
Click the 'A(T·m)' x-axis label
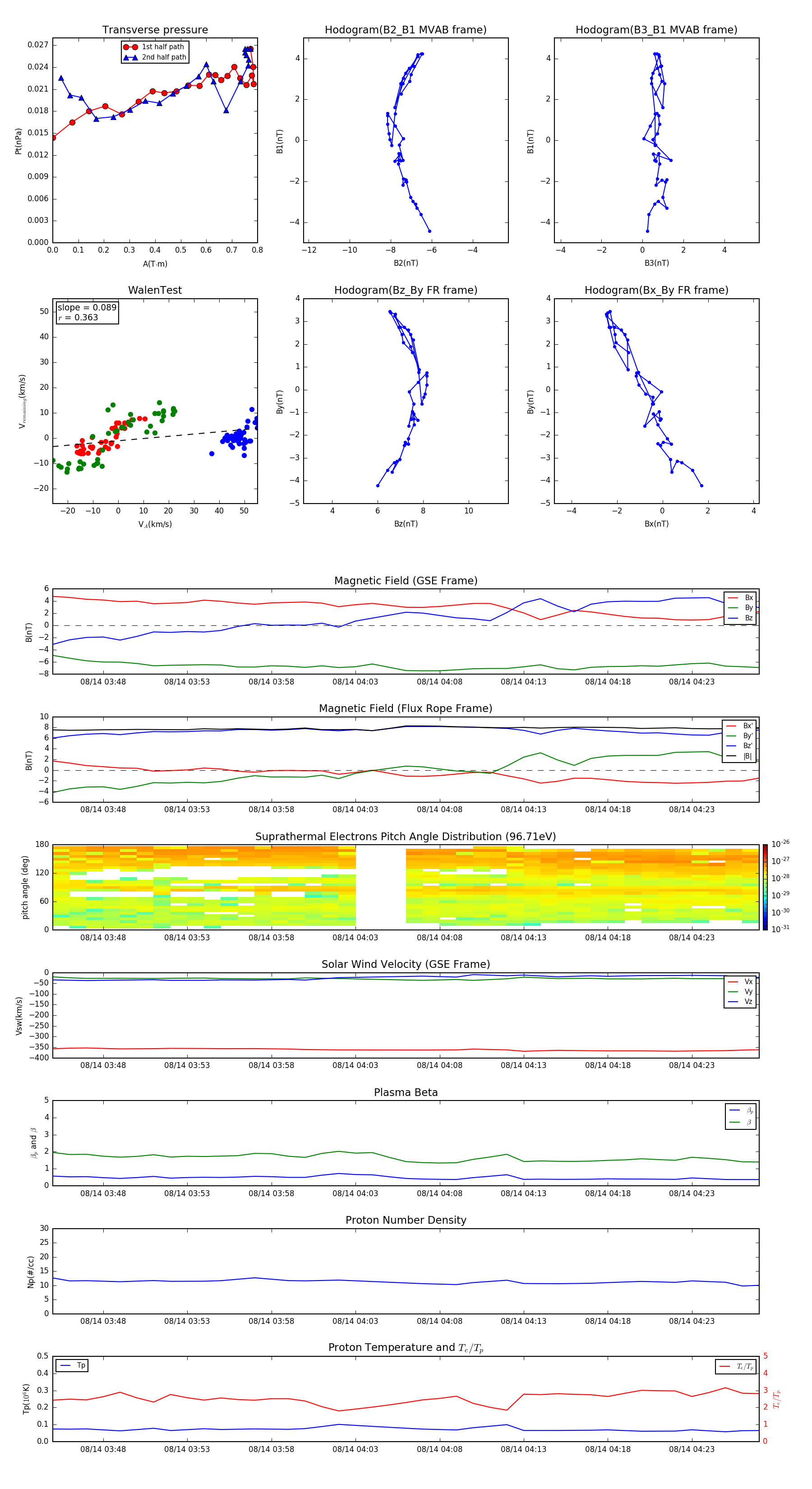pos(155,264)
